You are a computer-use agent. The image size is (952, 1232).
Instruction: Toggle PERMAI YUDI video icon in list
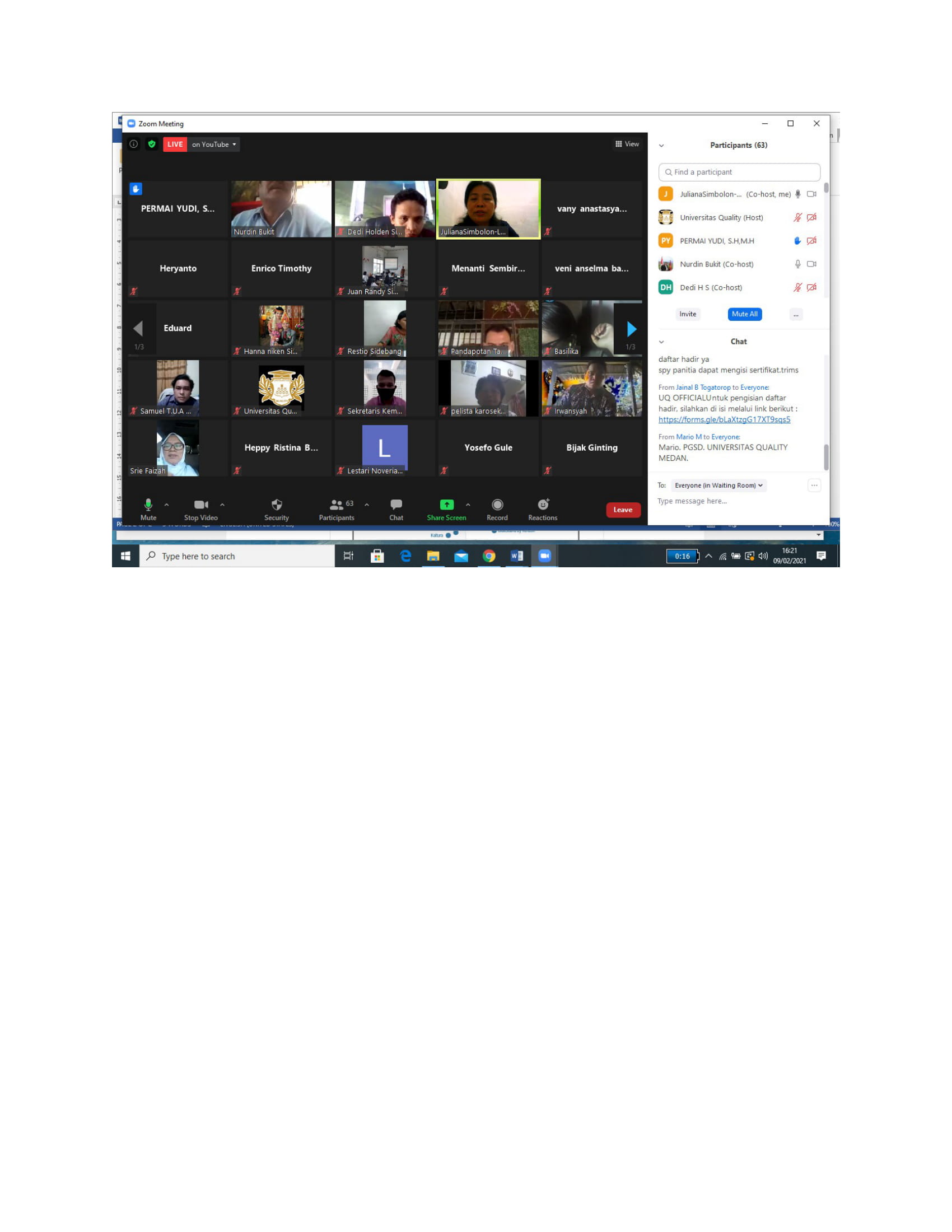click(811, 241)
